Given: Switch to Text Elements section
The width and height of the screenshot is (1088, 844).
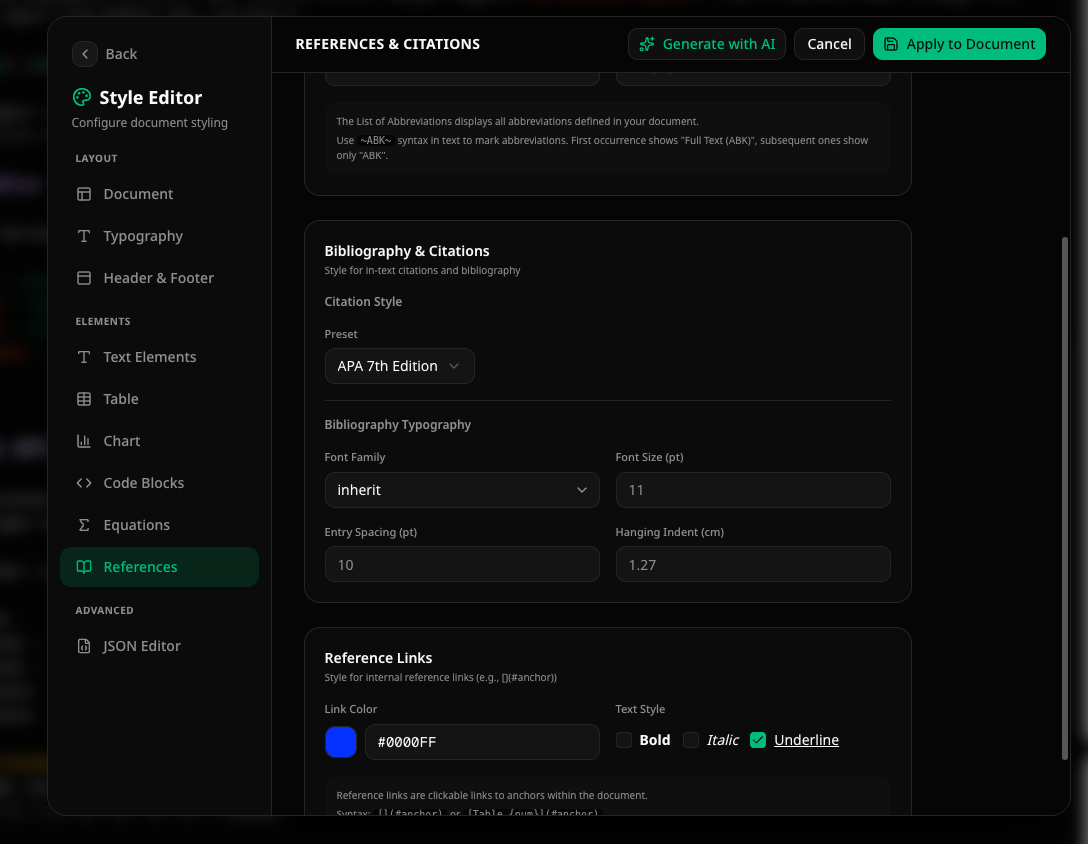Looking at the screenshot, I should 160,357.
